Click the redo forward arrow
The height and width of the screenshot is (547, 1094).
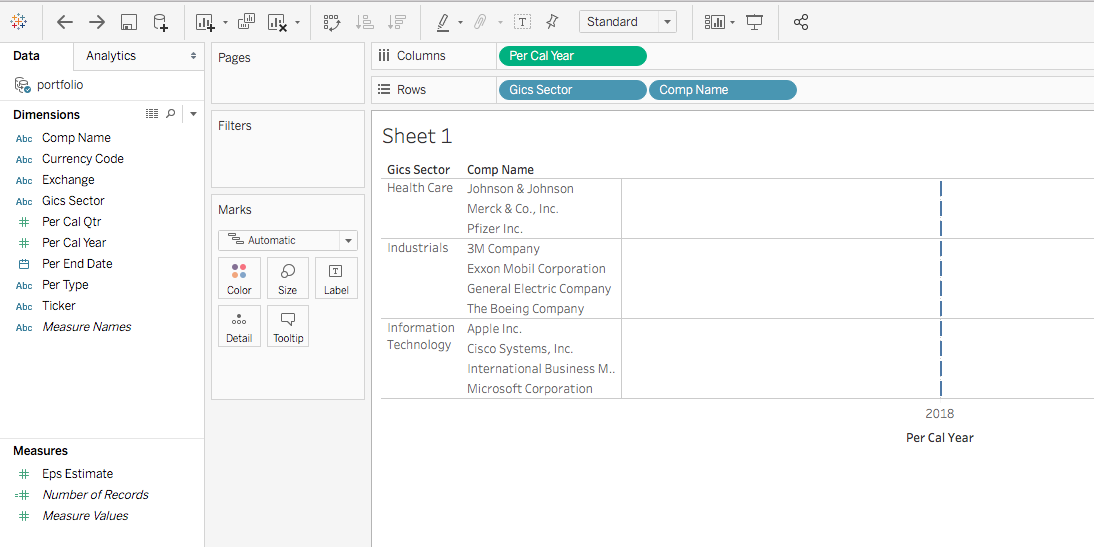[x=97, y=22]
